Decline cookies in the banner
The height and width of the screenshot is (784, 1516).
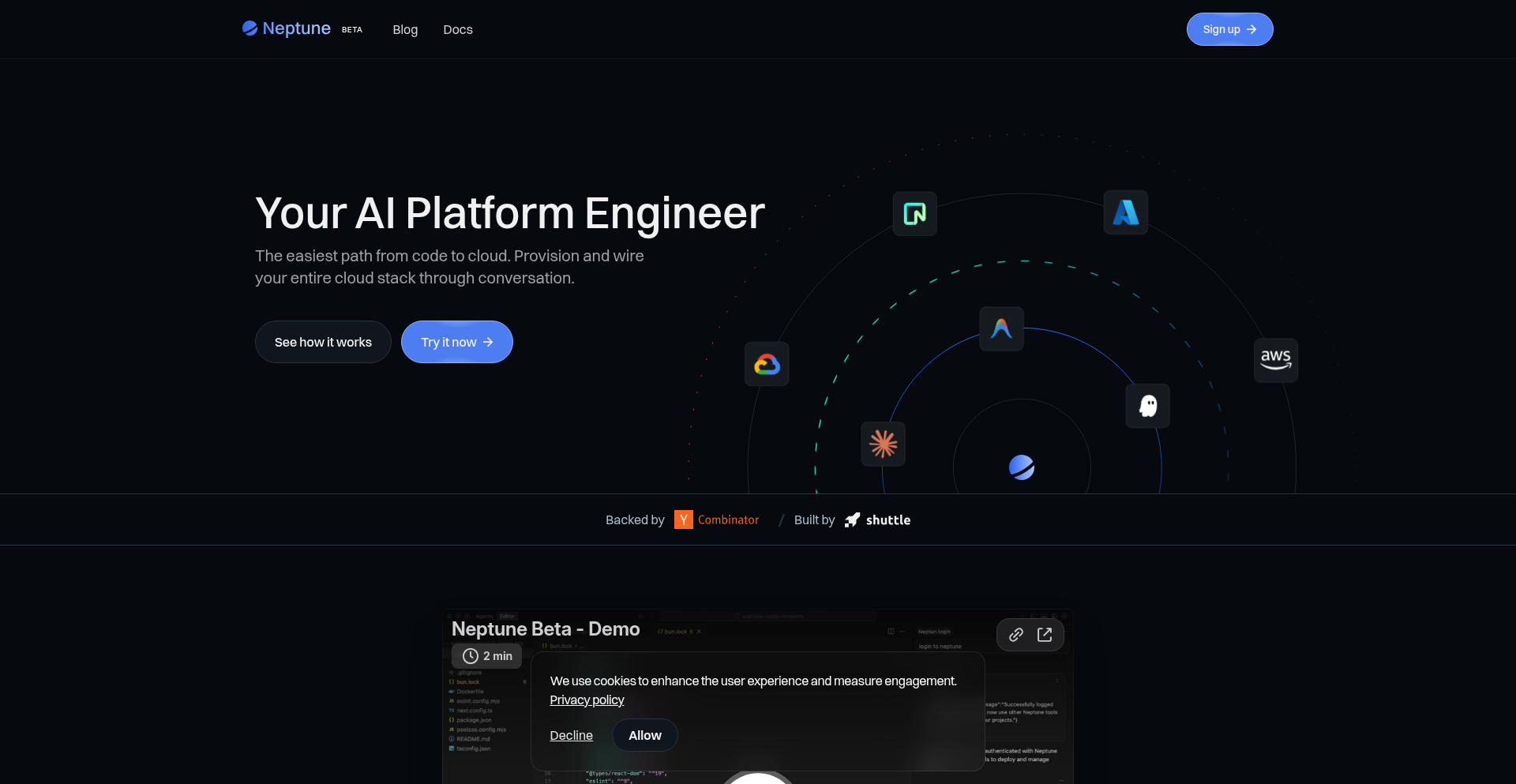click(571, 735)
